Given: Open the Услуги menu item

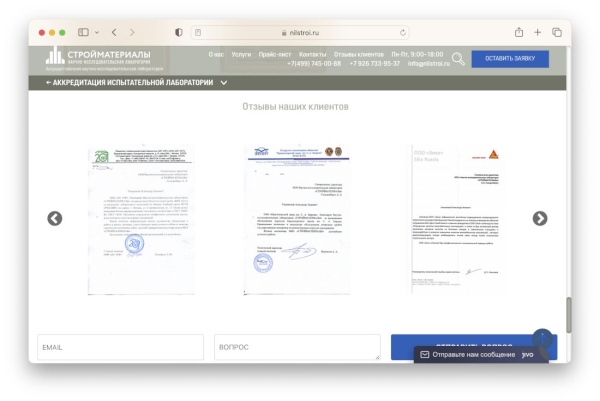Looking at the screenshot, I should click(x=241, y=54).
